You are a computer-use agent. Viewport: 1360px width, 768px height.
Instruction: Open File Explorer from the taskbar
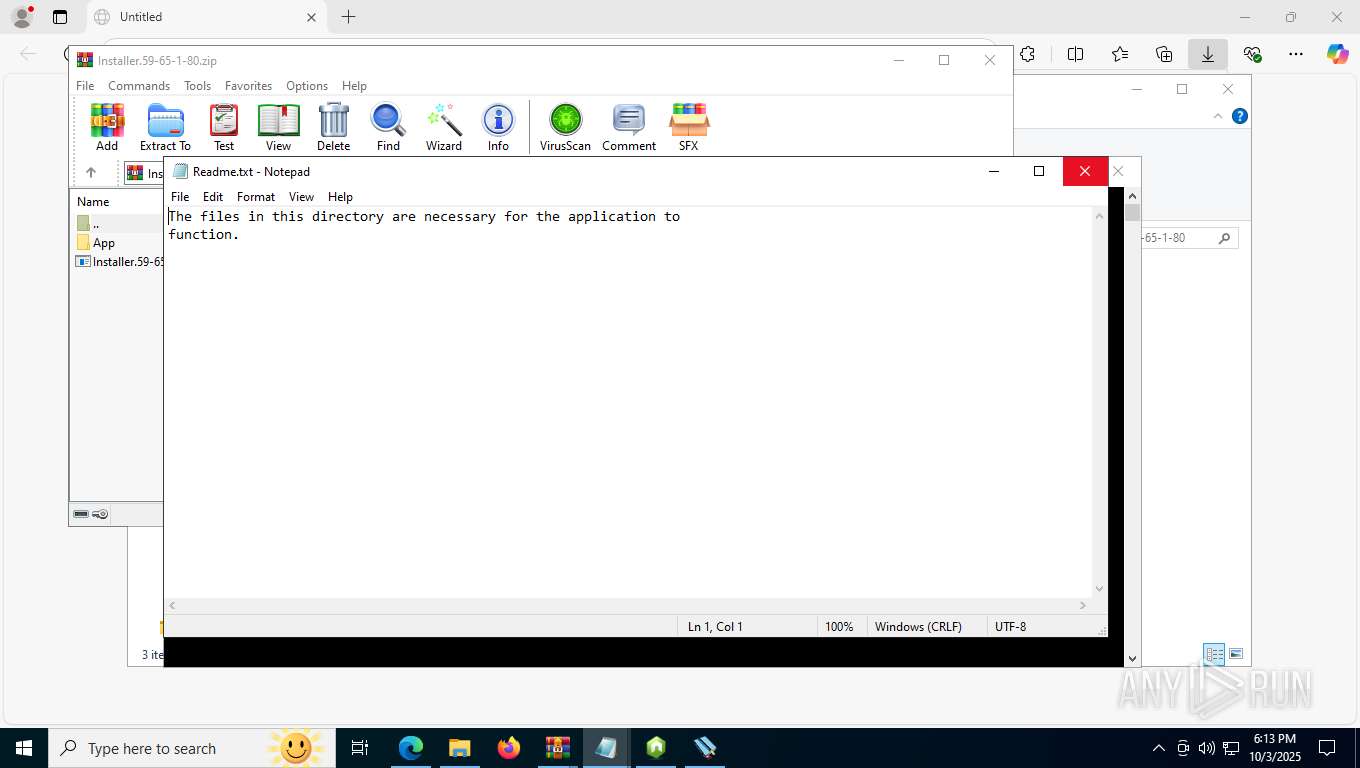coord(459,748)
